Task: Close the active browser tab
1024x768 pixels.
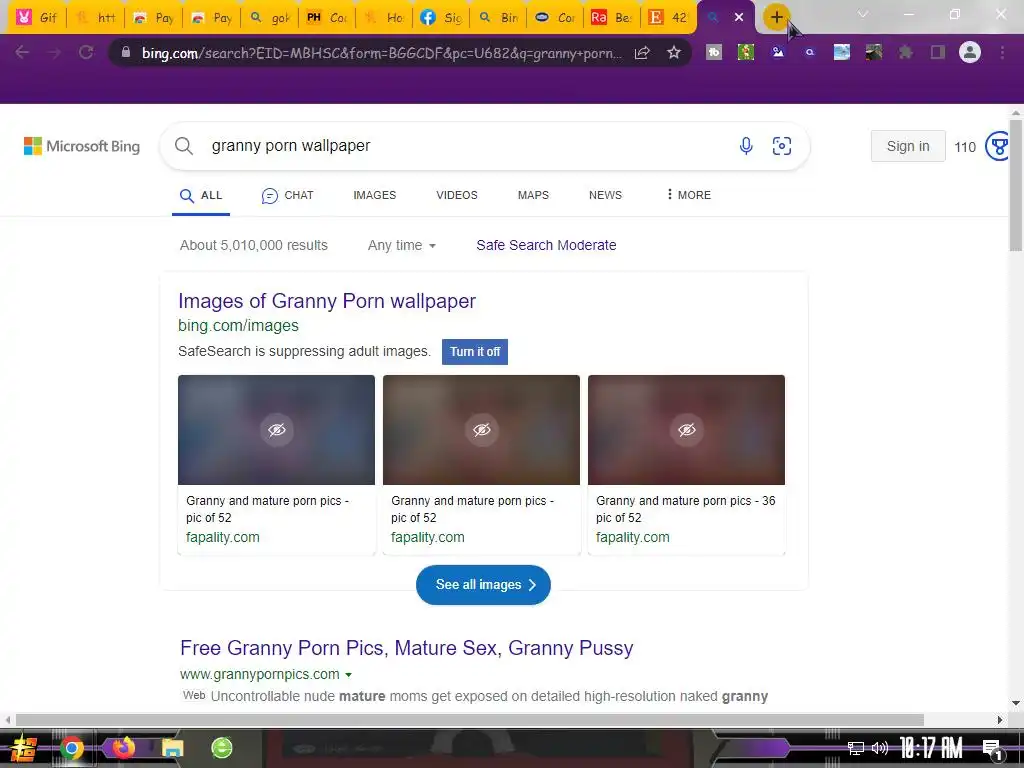Action: [x=739, y=17]
